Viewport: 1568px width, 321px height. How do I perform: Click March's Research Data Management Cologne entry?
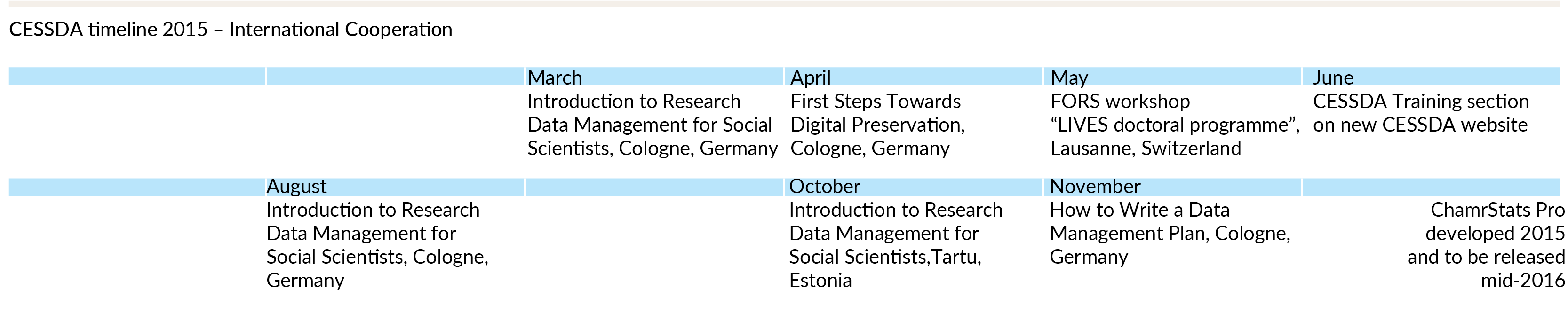[x=652, y=125]
